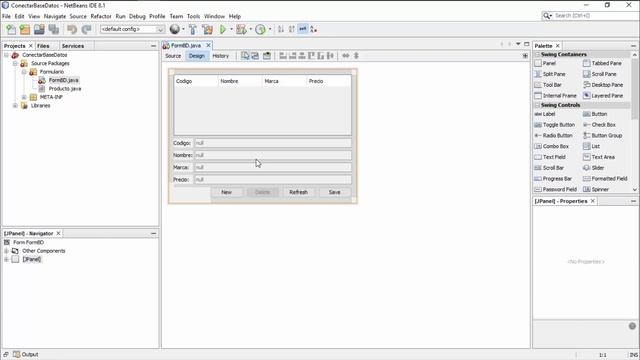Screen dimensions: 640x360
Task: Expand the Libraries node
Action: point(15,105)
